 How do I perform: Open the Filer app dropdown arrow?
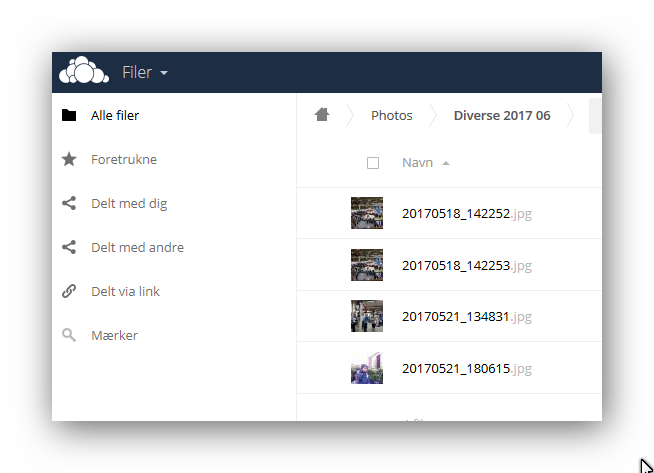tap(164, 73)
